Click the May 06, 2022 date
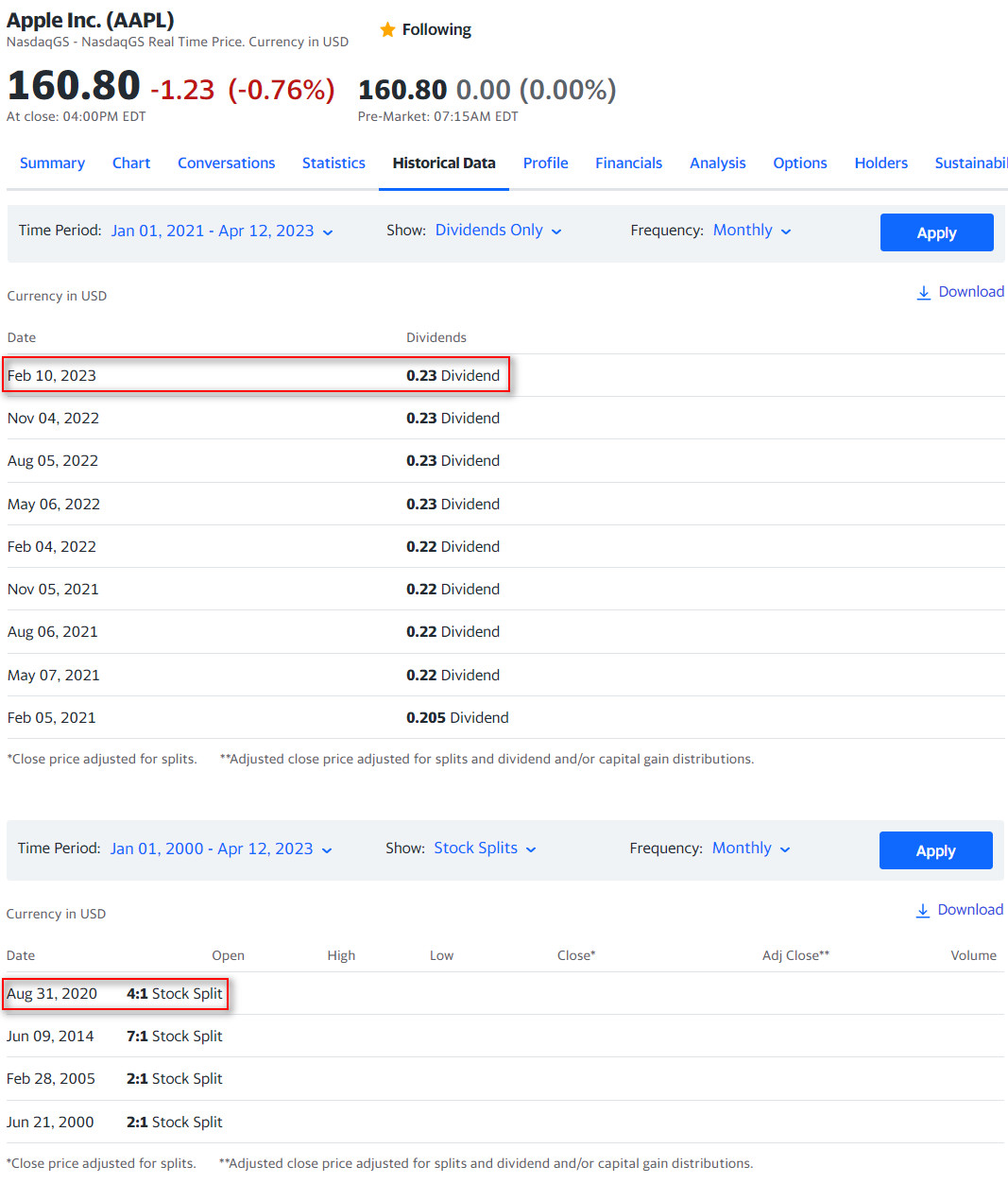1008x1183 pixels. tap(54, 505)
